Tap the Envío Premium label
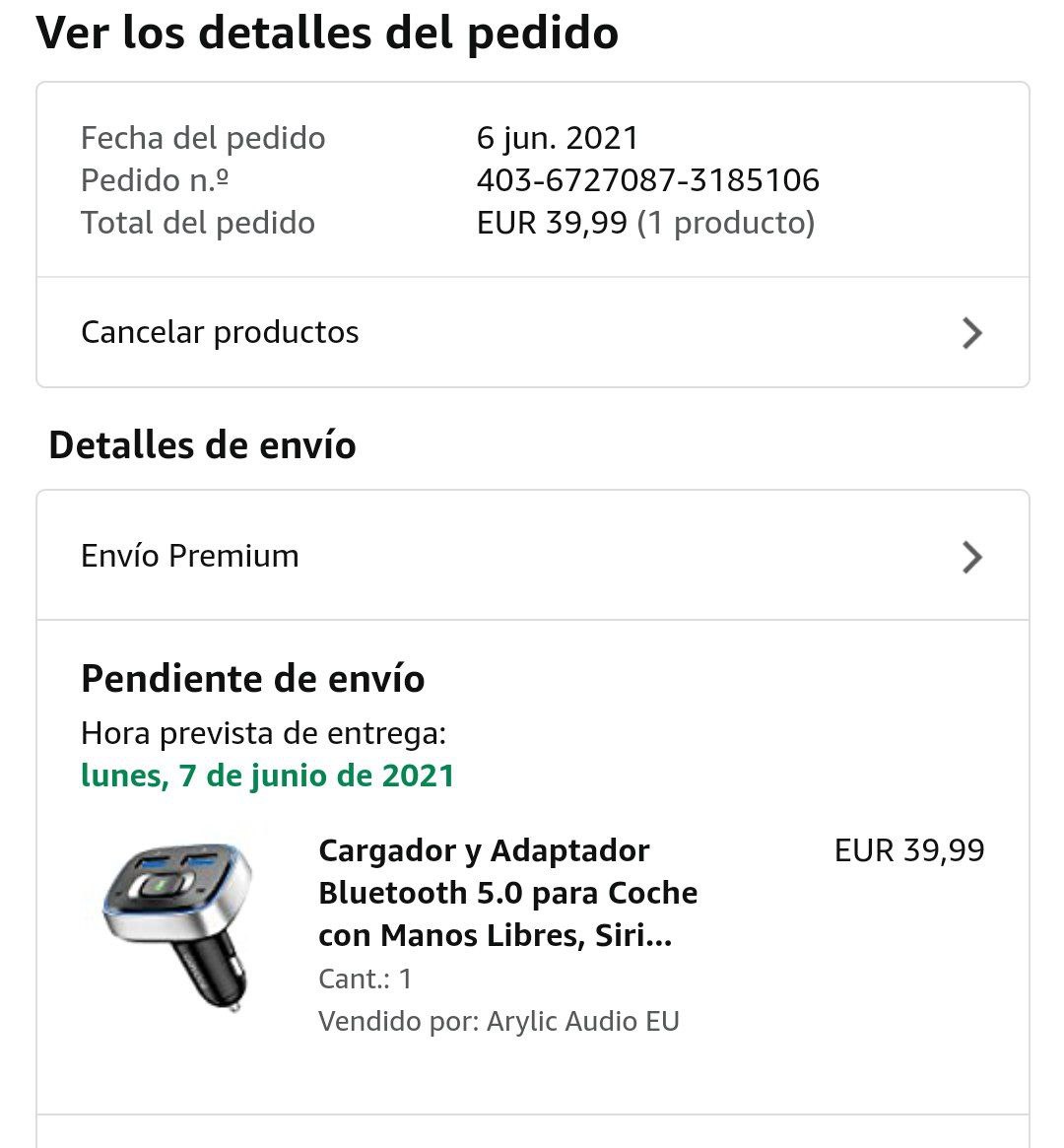The width and height of the screenshot is (1064, 1148). pos(190,556)
